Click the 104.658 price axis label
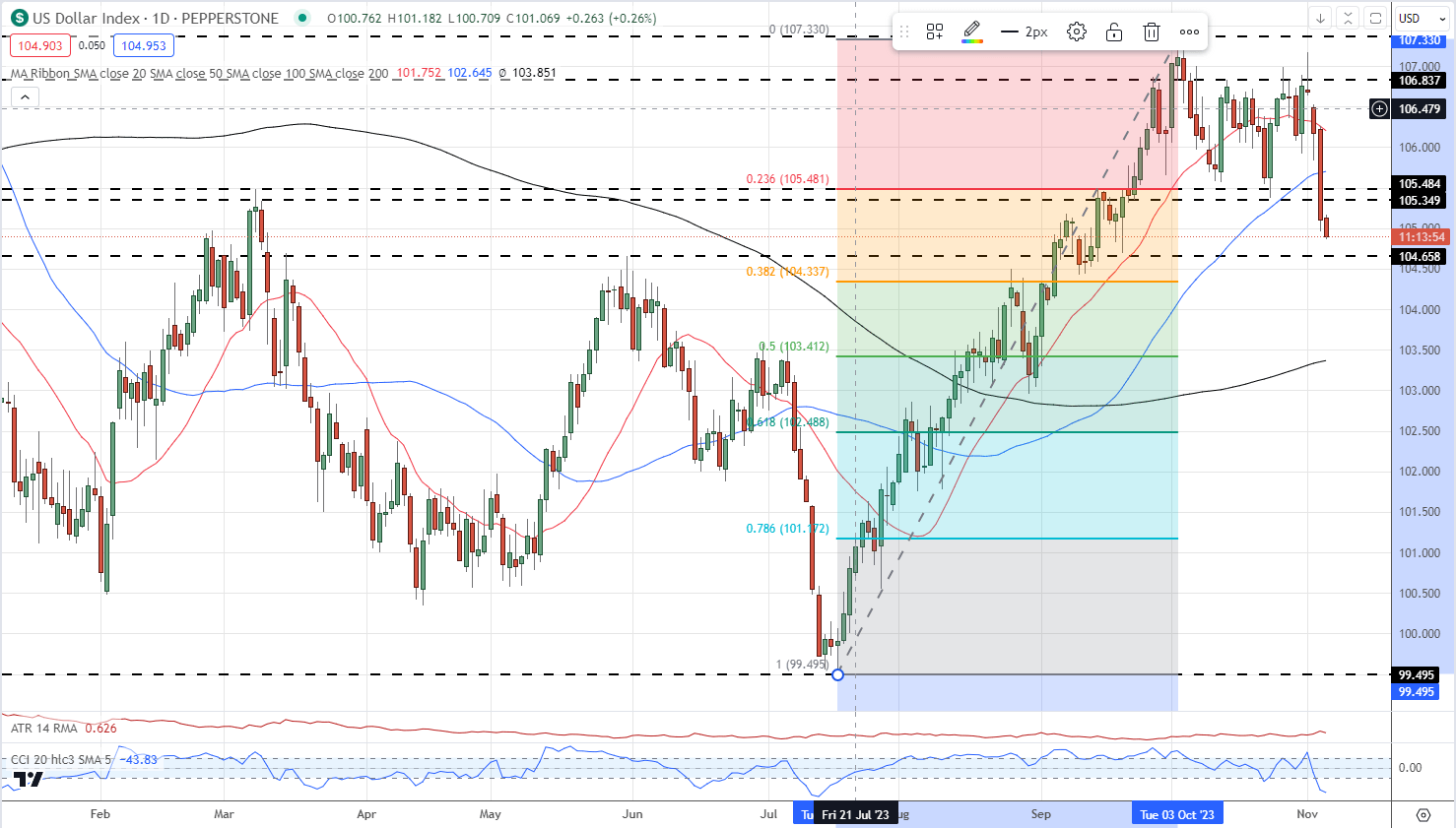The image size is (1456, 828). pyautogui.click(x=1419, y=257)
